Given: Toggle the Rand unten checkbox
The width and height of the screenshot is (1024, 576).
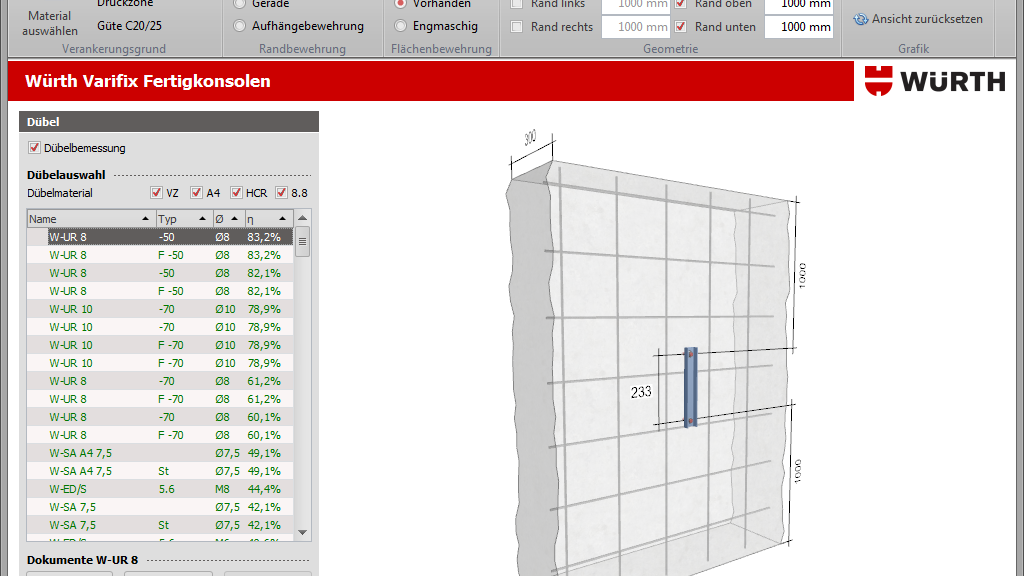Looking at the screenshot, I should click(680, 27).
